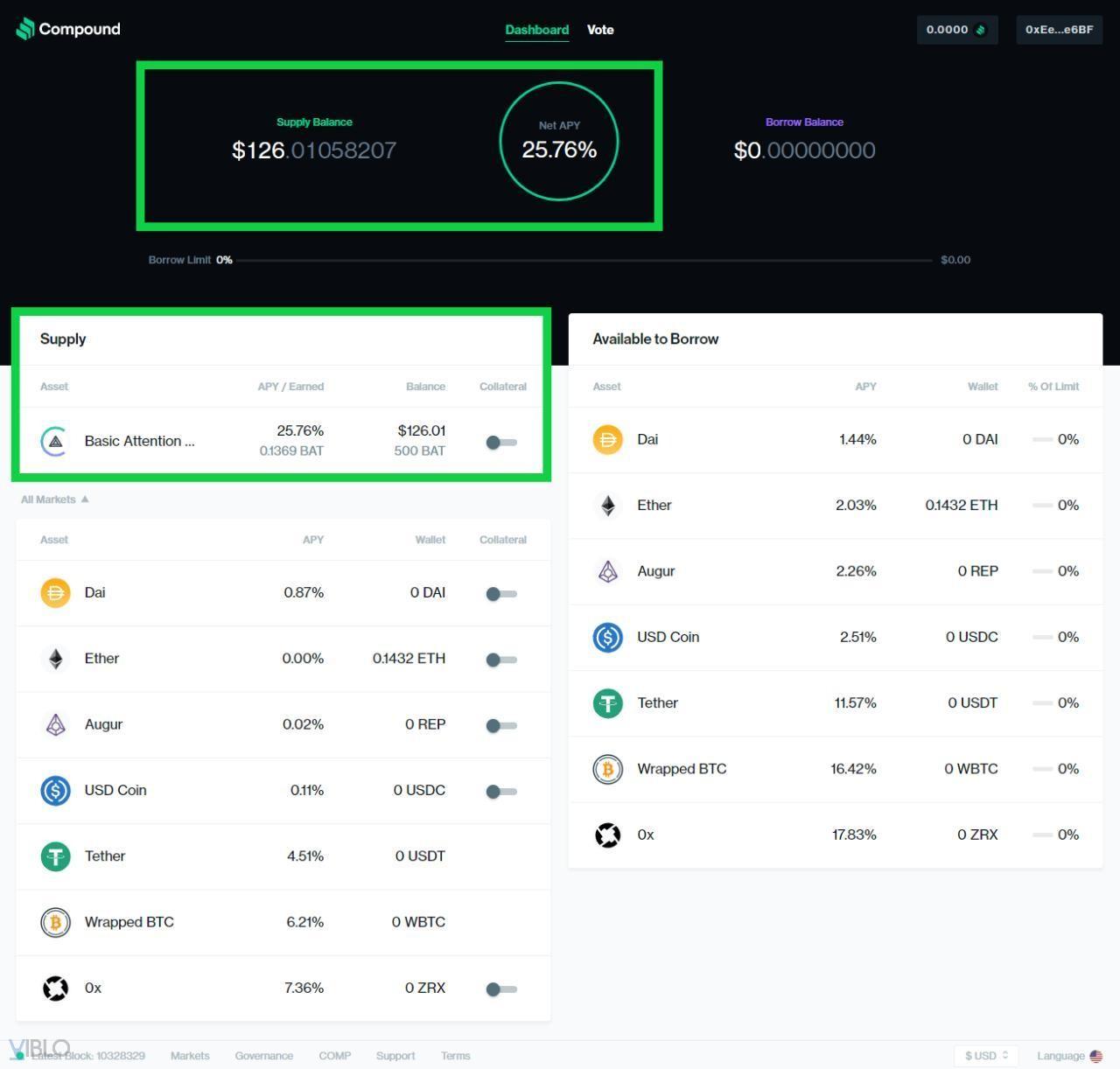Open the Terms footer link

pyautogui.click(x=455, y=1056)
